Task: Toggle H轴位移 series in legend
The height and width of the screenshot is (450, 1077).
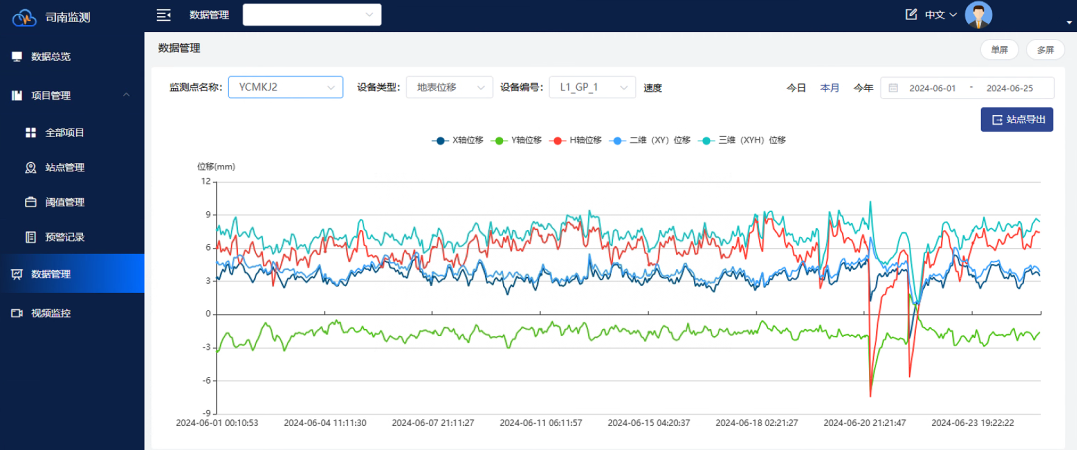Action: [577, 140]
